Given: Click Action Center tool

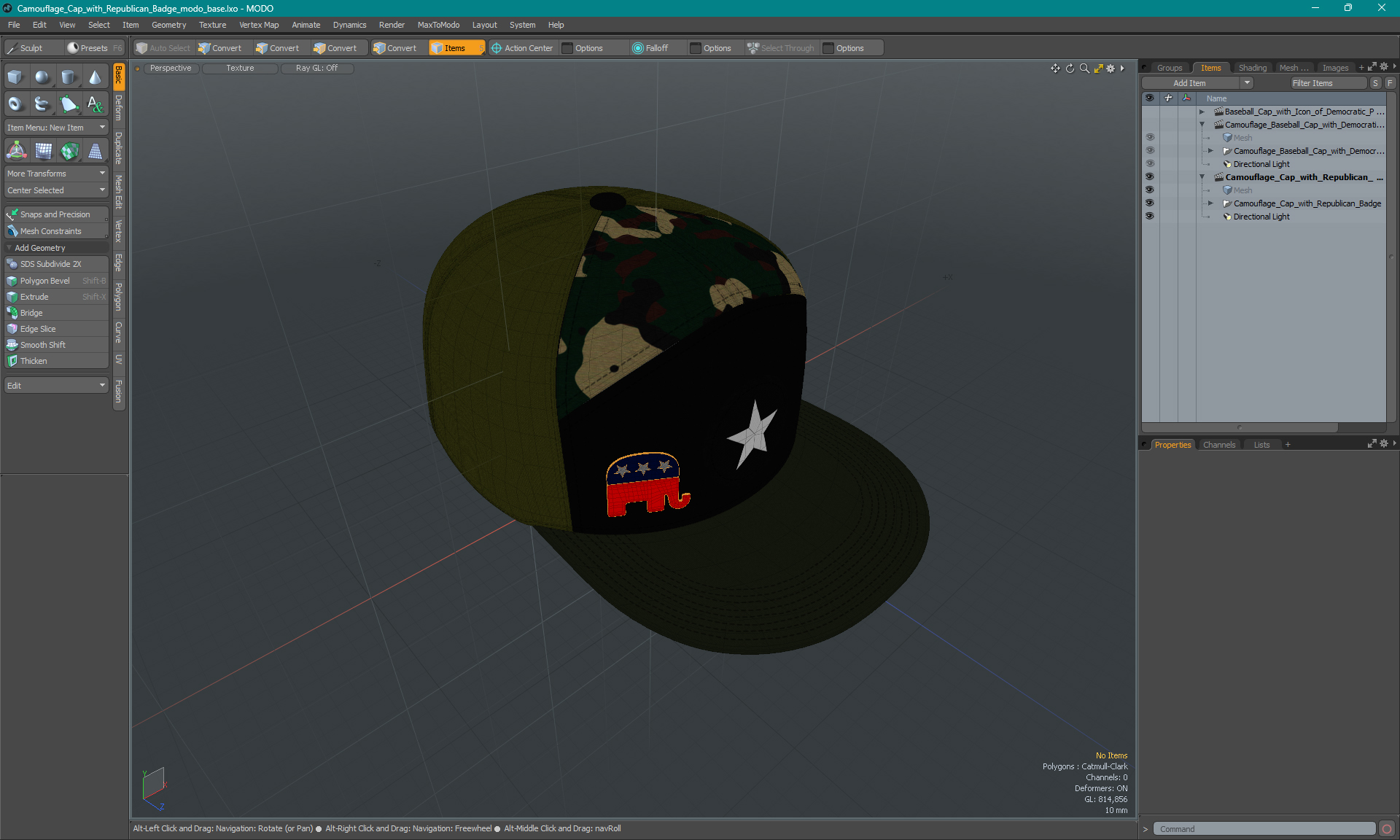Looking at the screenshot, I should click(x=522, y=48).
